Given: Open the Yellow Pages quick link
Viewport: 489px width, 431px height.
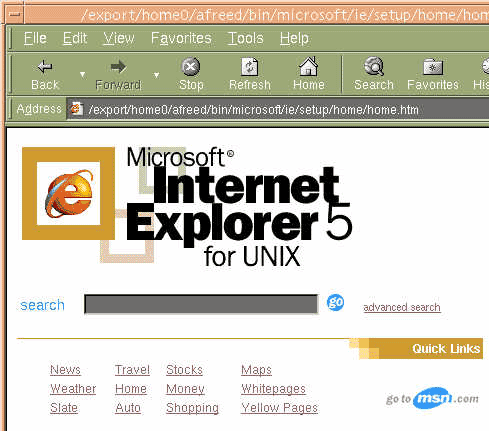Looking at the screenshot, I should click(x=279, y=408).
